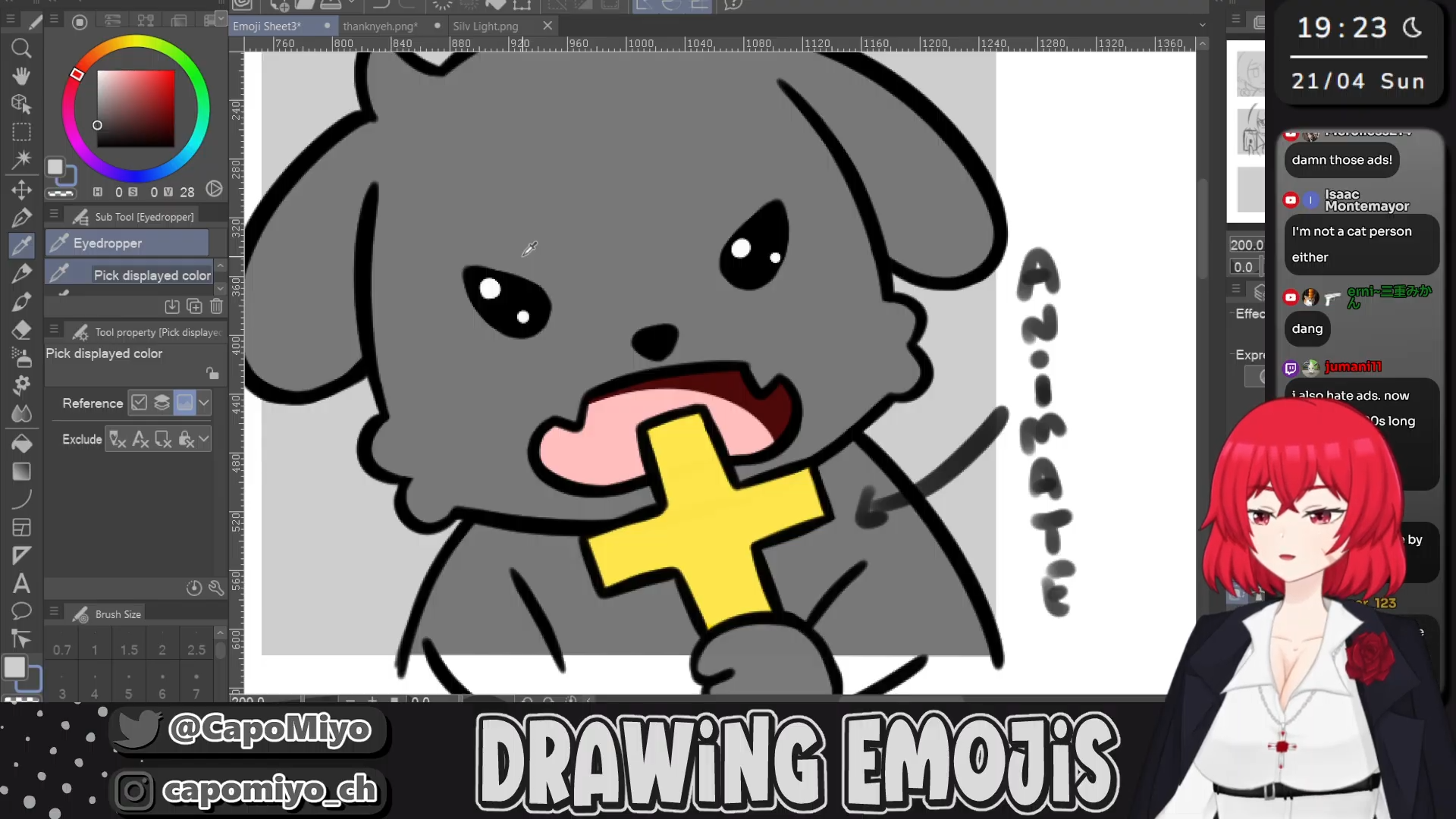Toggle Reference checkbox option
Viewport: 1456px width, 819px height.
tap(139, 403)
